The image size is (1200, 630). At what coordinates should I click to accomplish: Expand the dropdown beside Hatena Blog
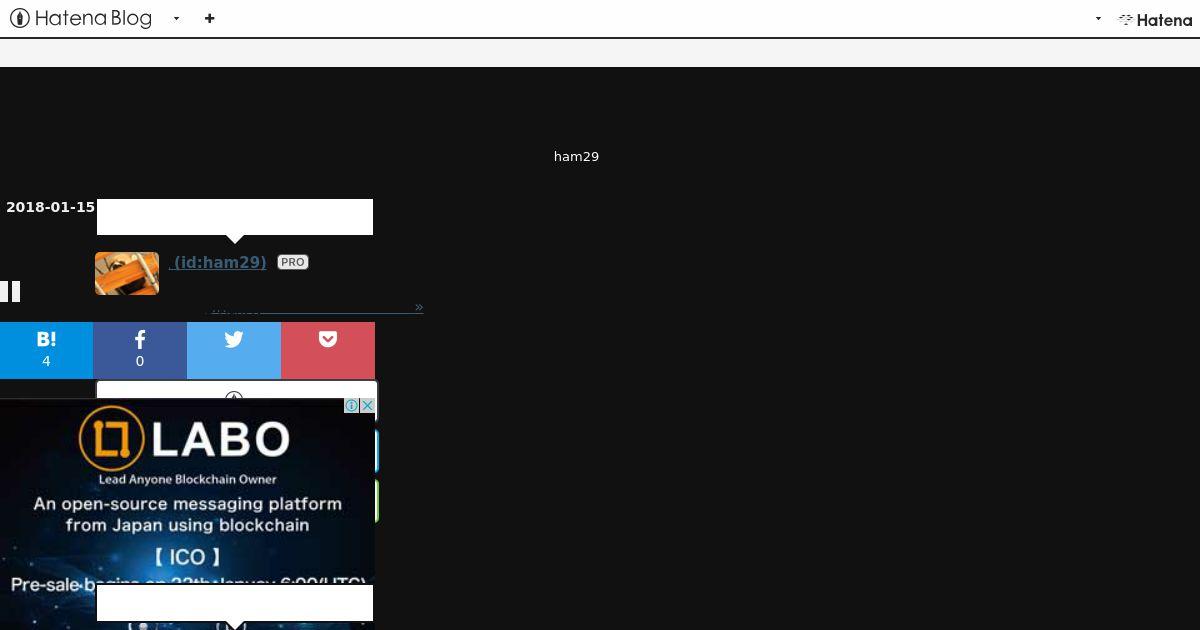[177, 18]
